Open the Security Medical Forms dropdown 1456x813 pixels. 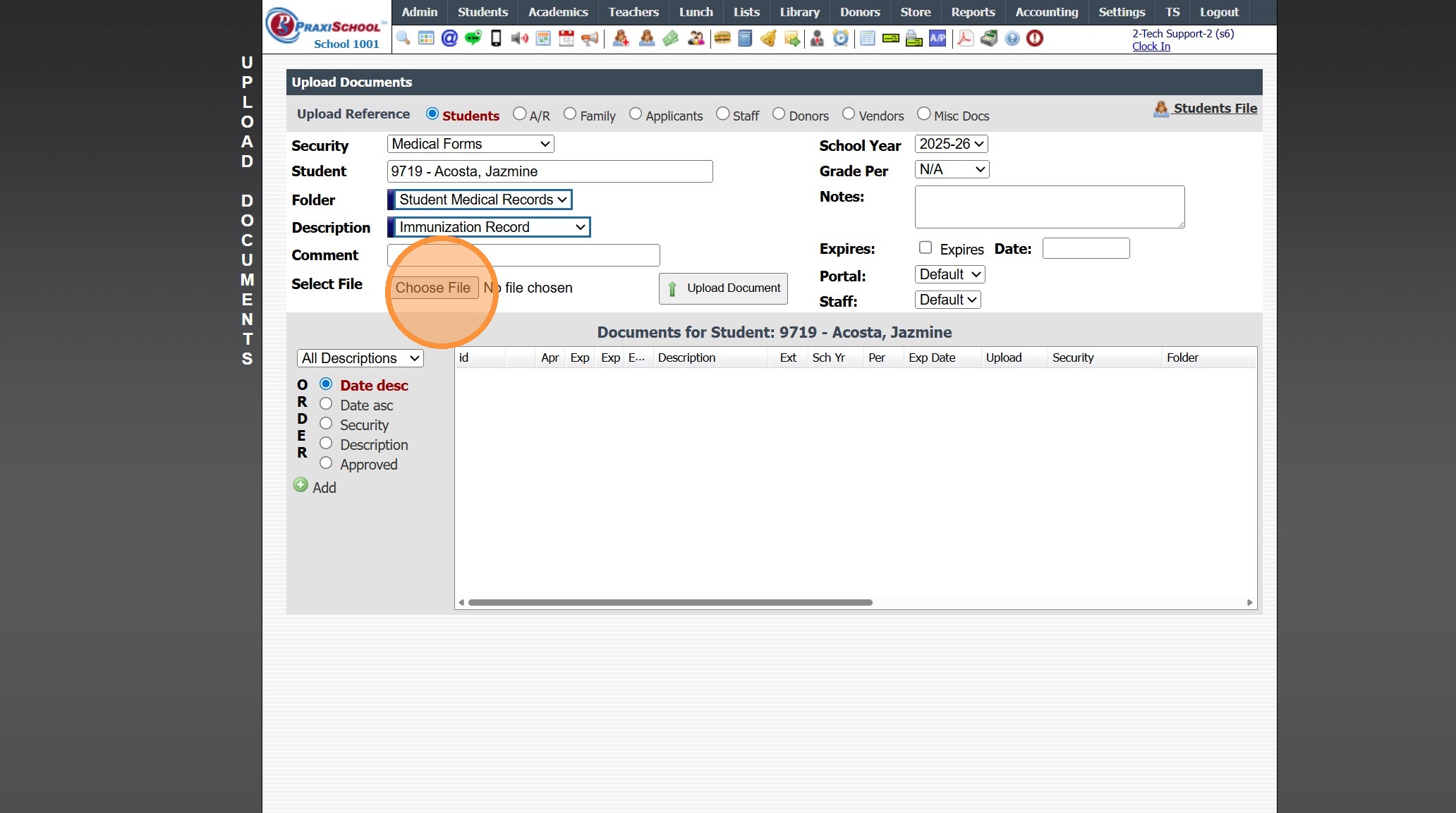(471, 144)
